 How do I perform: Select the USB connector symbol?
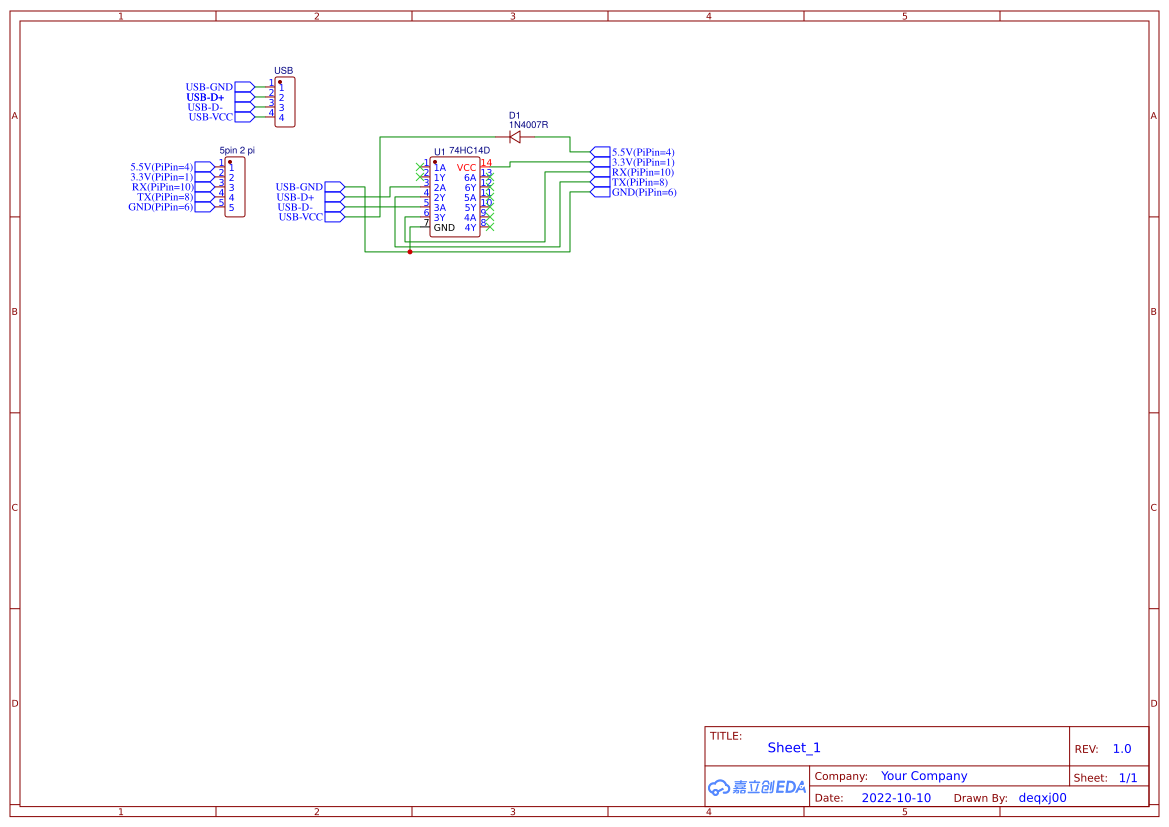(x=285, y=100)
